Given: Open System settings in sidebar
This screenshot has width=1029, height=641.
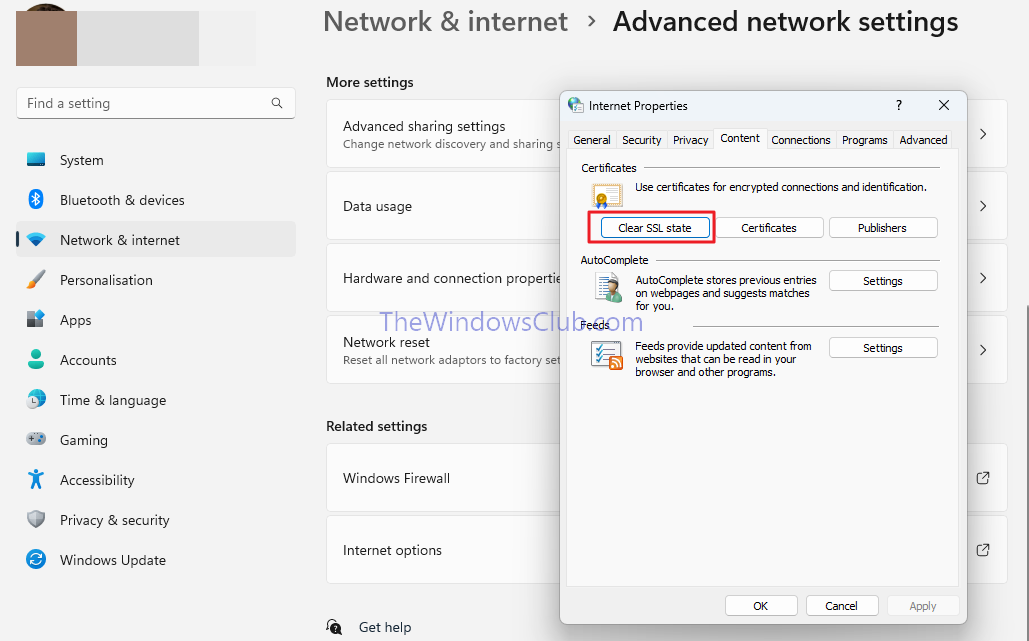Looking at the screenshot, I should tap(156, 160).
